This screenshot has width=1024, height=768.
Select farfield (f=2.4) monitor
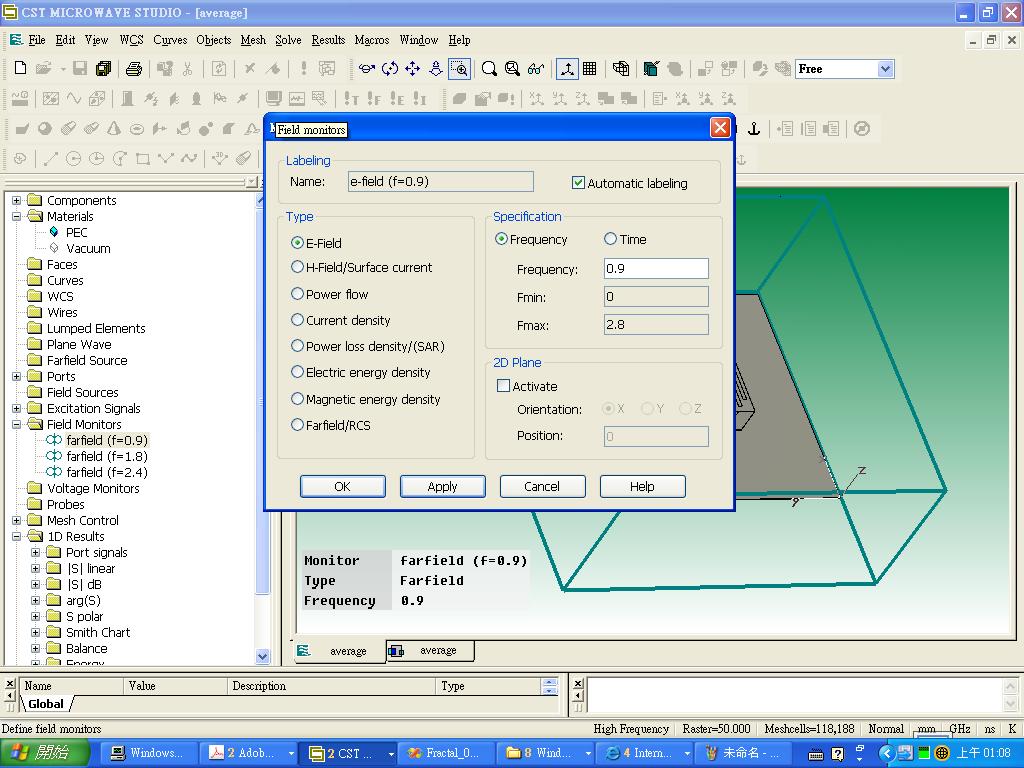[x=106, y=472]
